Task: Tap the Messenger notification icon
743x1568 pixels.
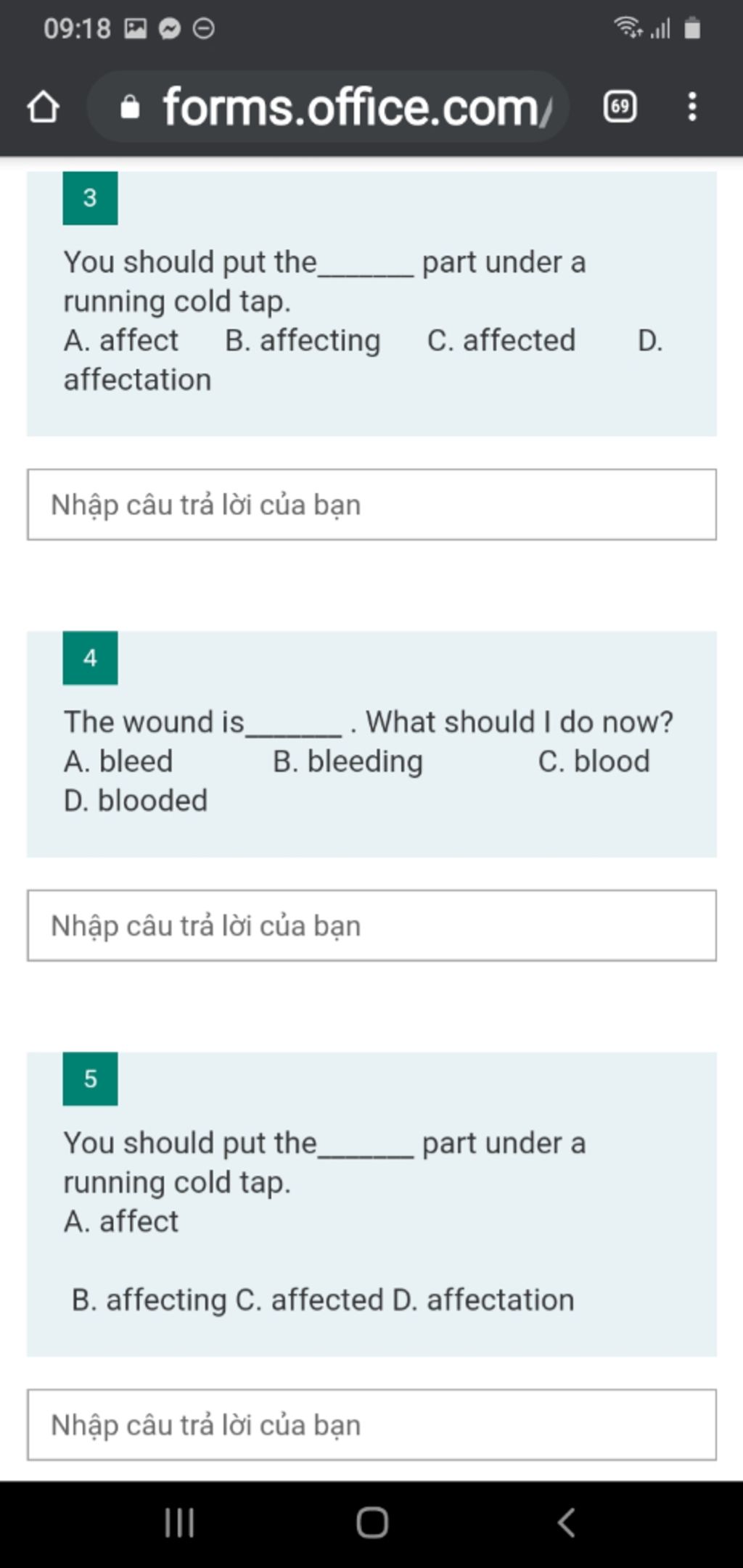Action: pyautogui.click(x=170, y=29)
